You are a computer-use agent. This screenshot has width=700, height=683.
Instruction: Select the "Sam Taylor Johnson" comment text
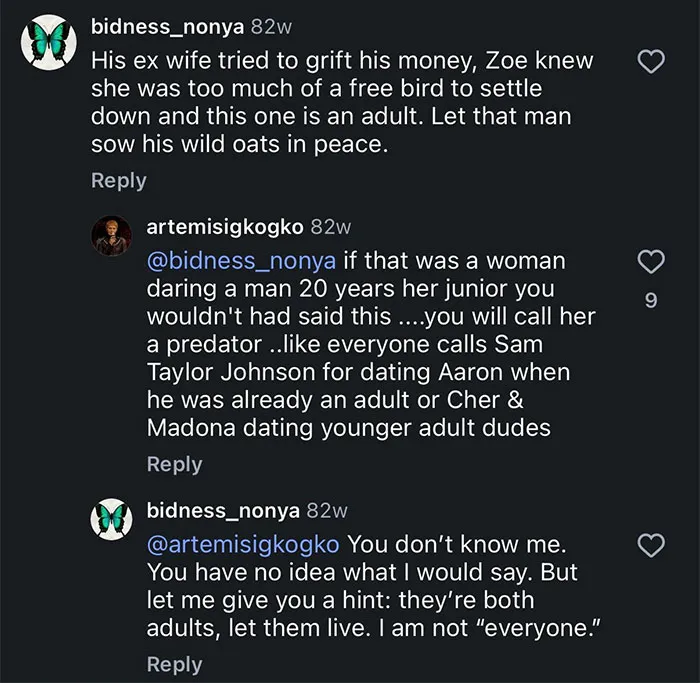tap(371, 344)
